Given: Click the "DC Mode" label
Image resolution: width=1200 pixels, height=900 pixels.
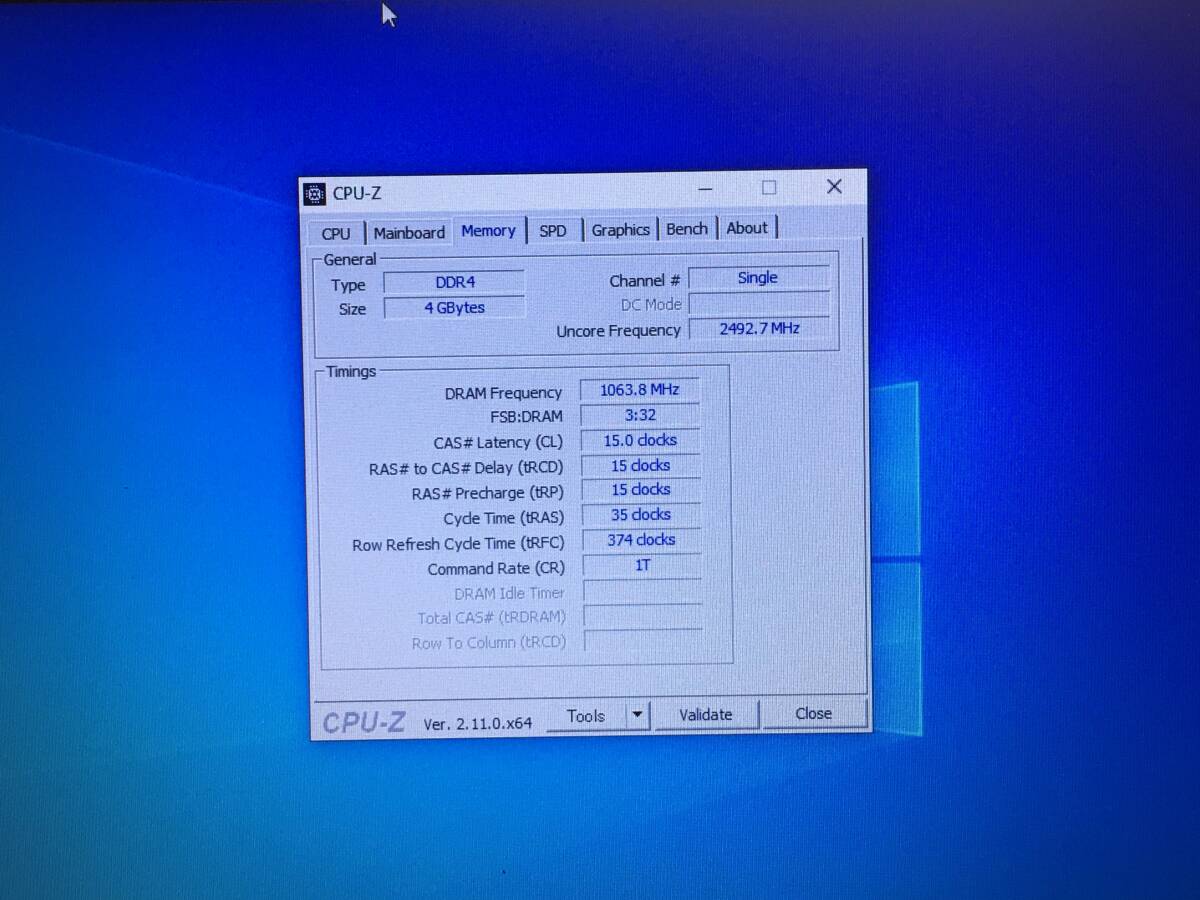Looking at the screenshot, I should tap(651, 305).
